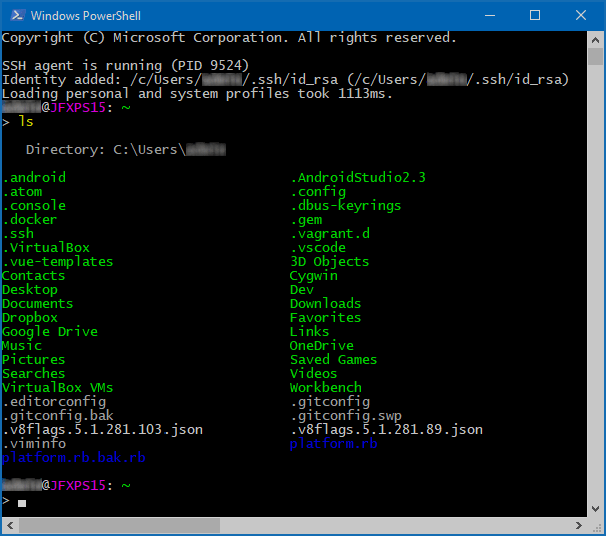This screenshot has height=536, width=606.
Task: Click the .gem folder entry
Action: coord(306,220)
